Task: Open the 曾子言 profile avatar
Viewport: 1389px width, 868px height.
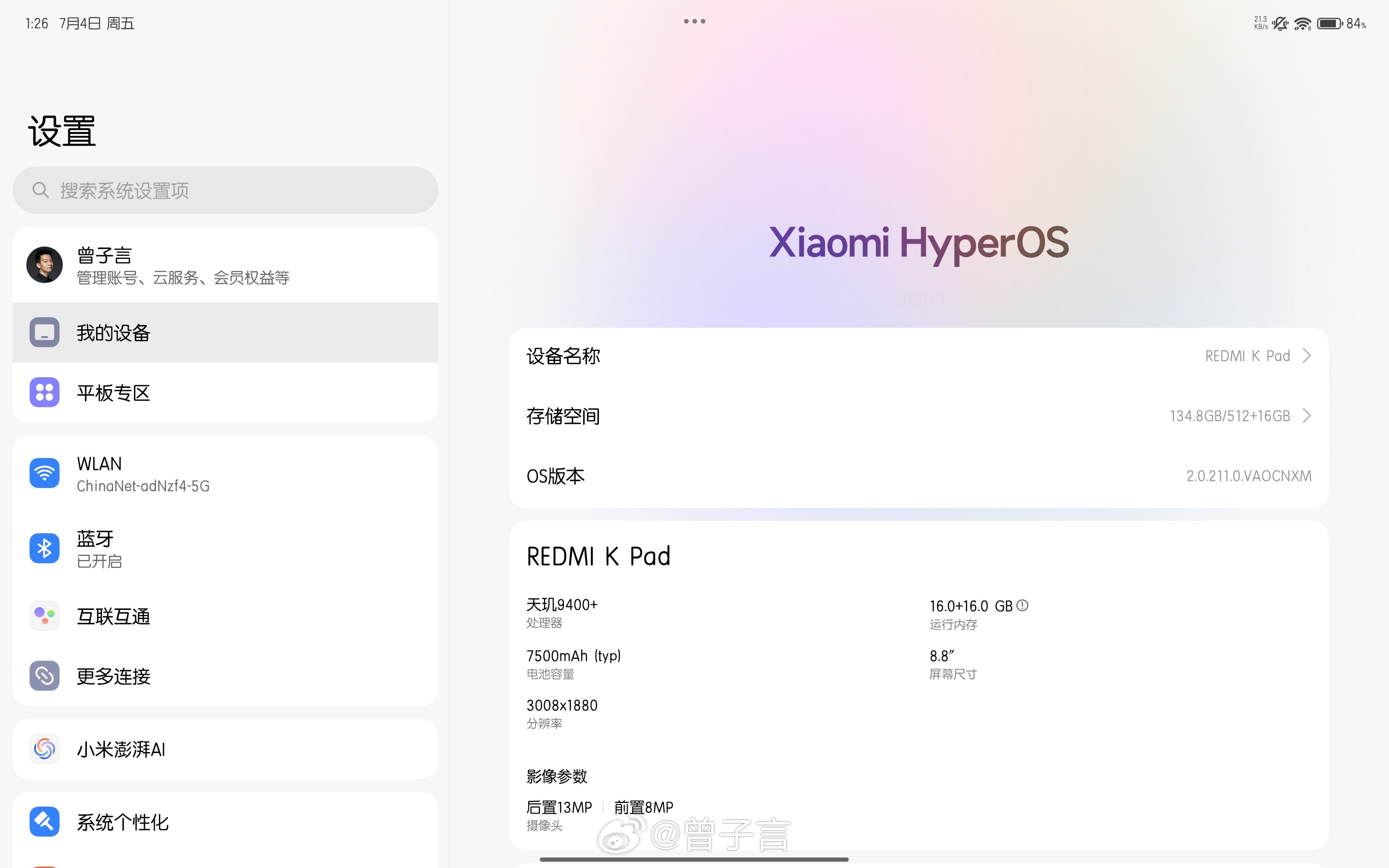Action: point(44,265)
